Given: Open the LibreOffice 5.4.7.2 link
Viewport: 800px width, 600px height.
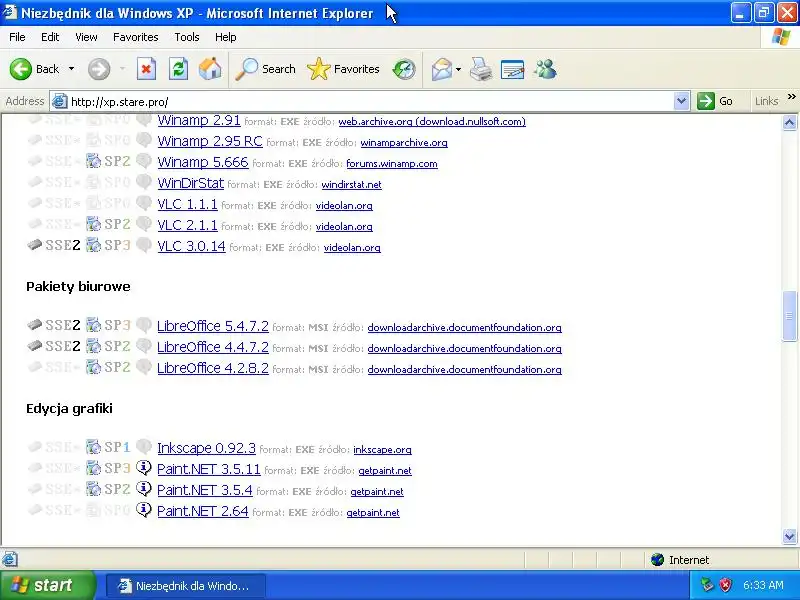Looking at the screenshot, I should pyautogui.click(x=213, y=326).
